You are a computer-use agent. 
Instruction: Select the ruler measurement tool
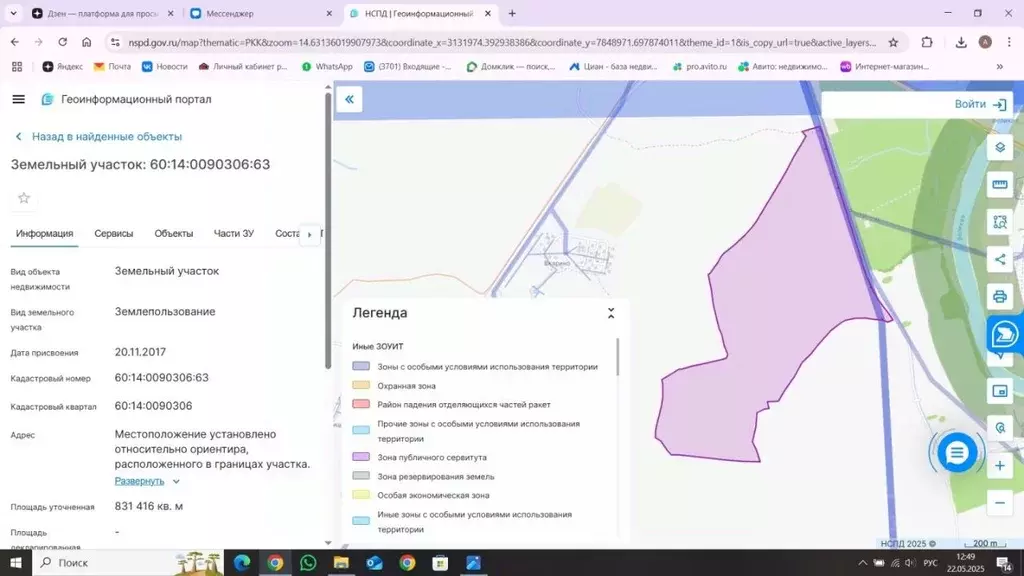pos(1000,185)
